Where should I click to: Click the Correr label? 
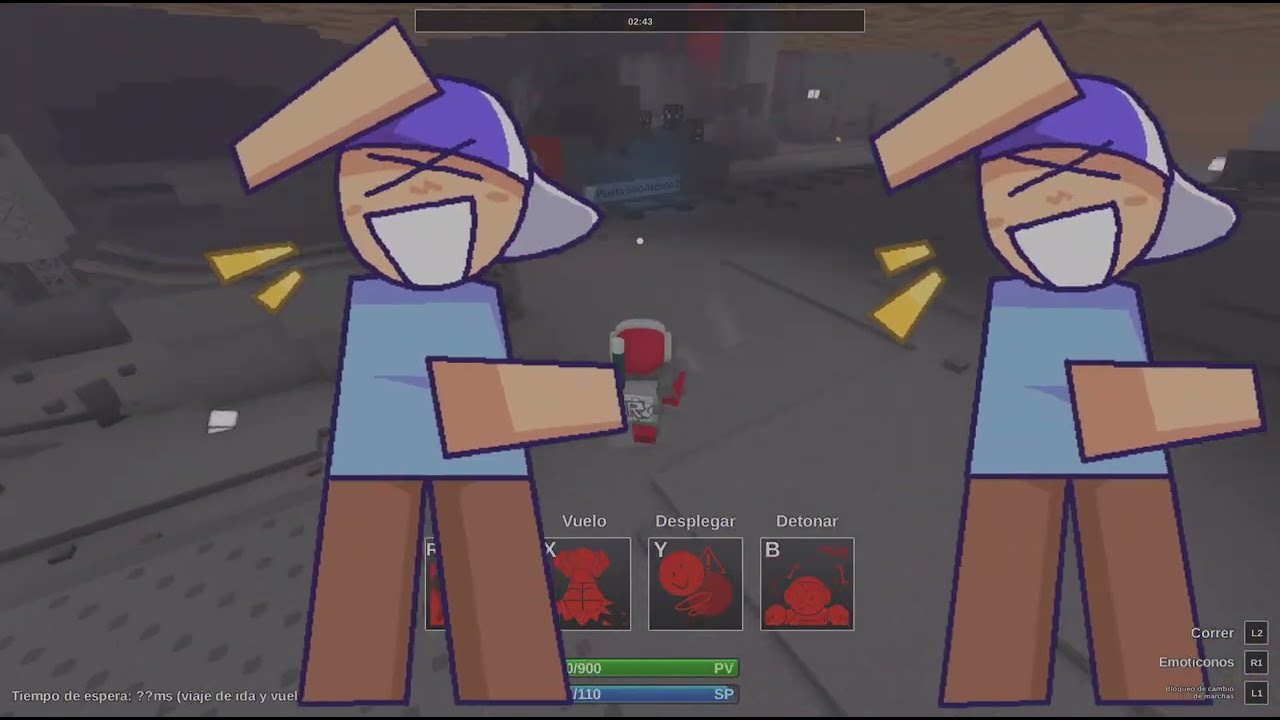pos(1212,633)
